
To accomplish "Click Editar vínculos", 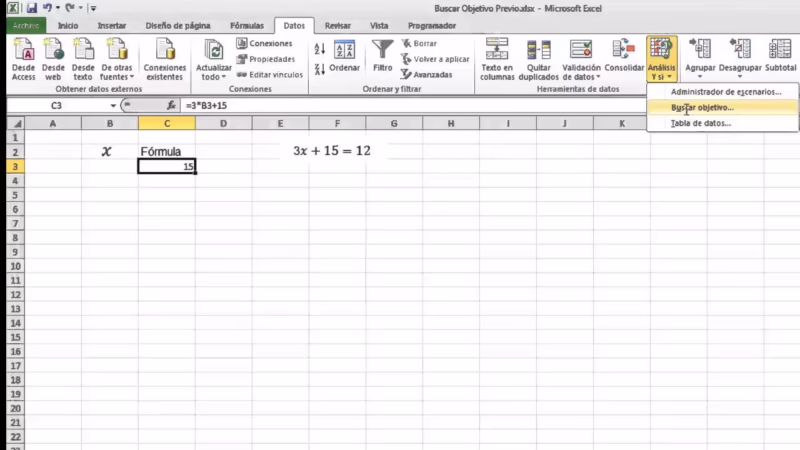I will click(270, 74).
